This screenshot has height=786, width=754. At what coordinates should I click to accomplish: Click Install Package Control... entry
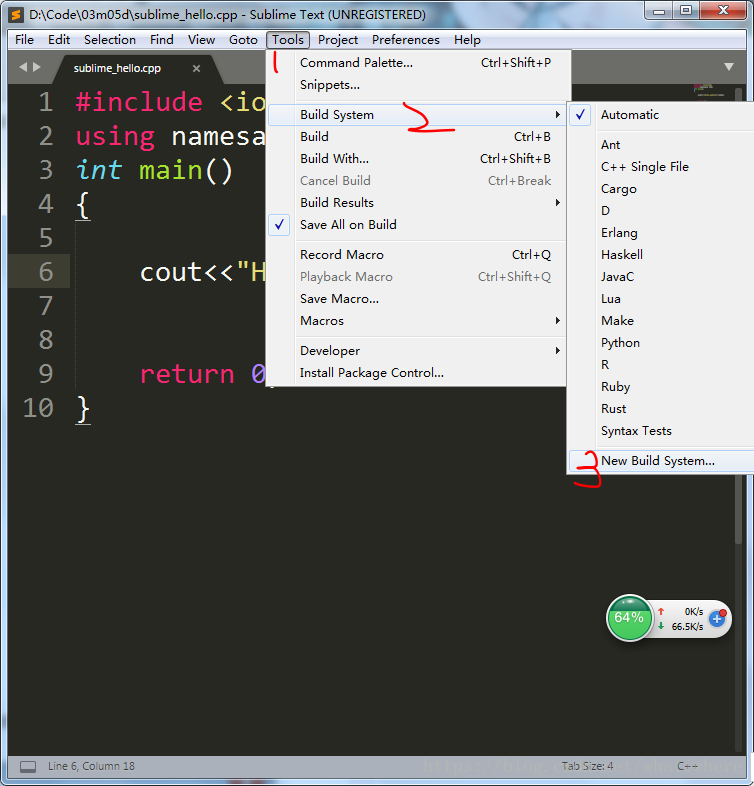point(417,373)
